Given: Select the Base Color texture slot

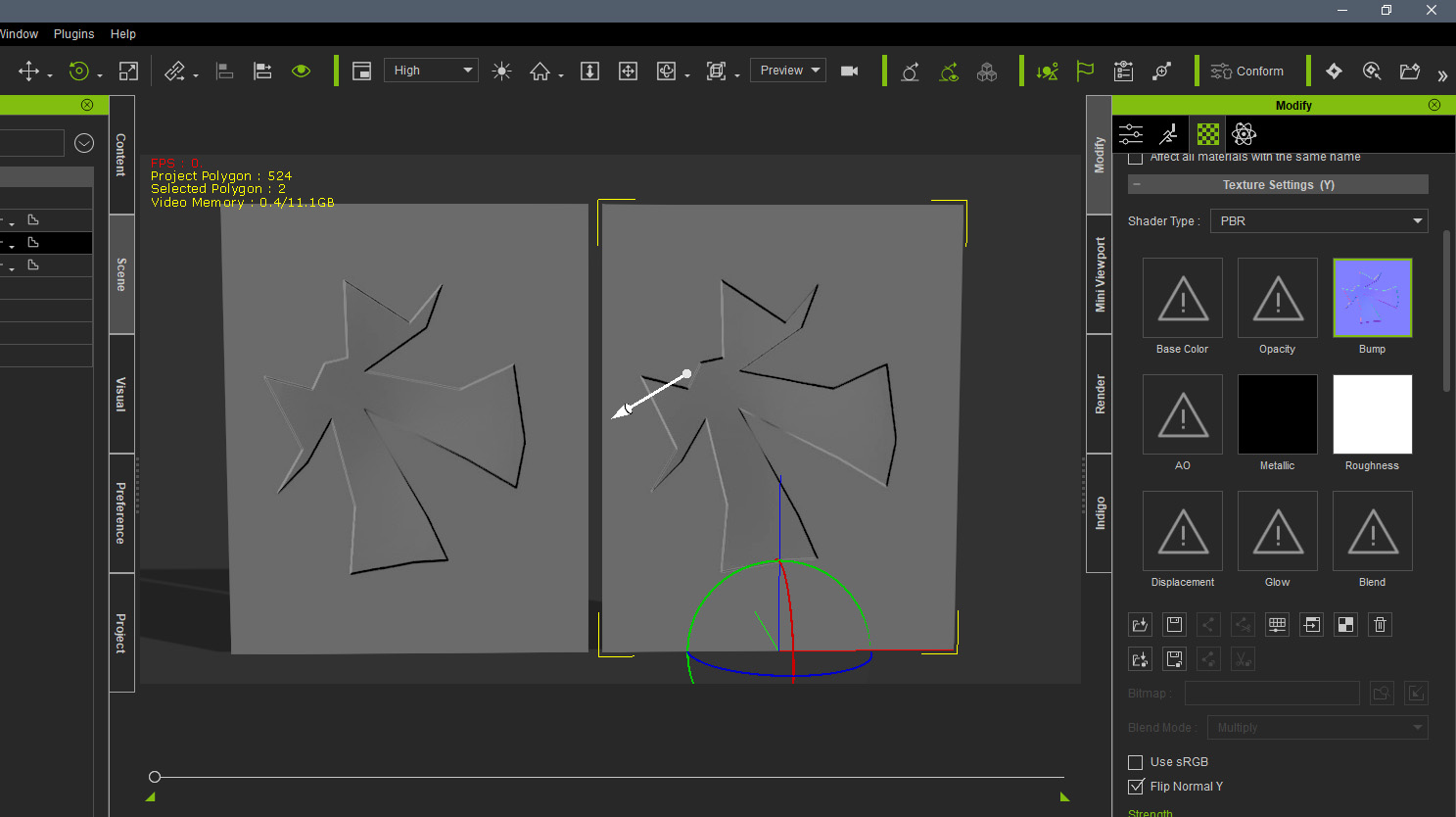Looking at the screenshot, I should (1183, 298).
